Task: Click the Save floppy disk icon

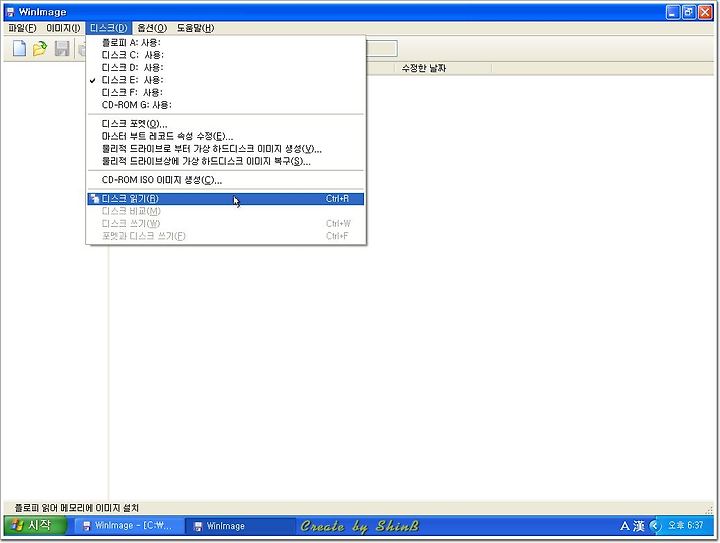Action: click(x=62, y=48)
